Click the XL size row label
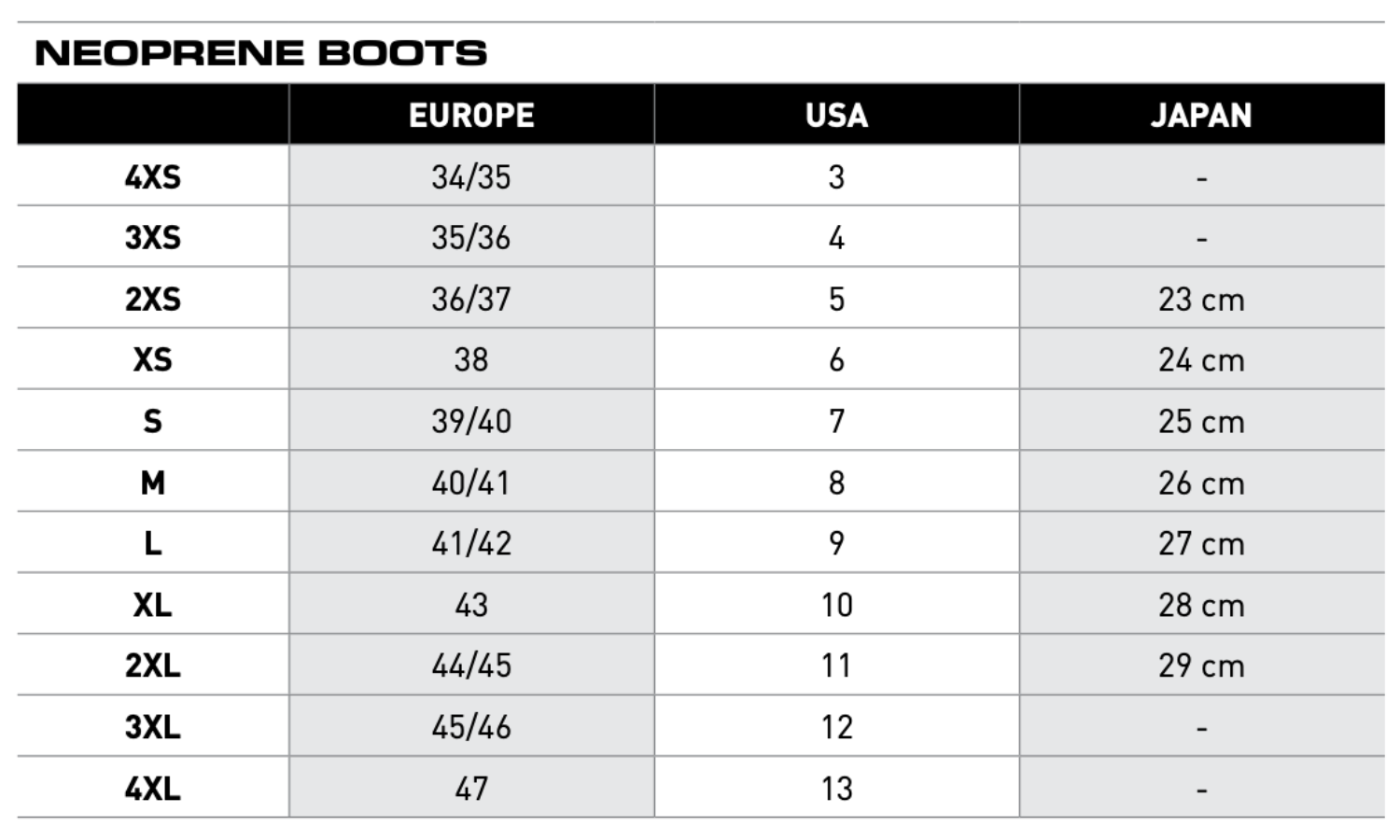 tap(153, 605)
